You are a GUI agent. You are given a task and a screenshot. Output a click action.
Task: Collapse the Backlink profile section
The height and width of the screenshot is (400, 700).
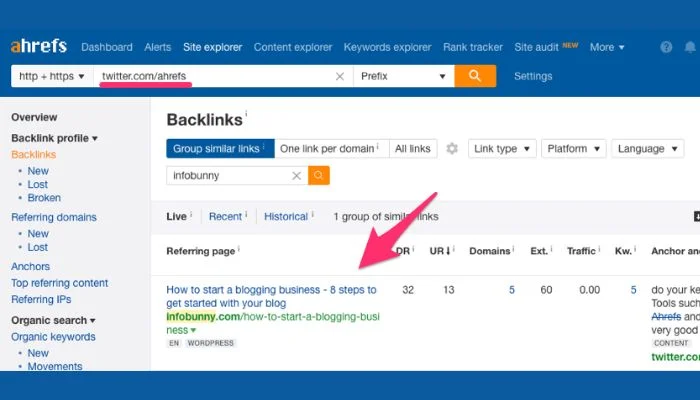[x=54, y=138]
